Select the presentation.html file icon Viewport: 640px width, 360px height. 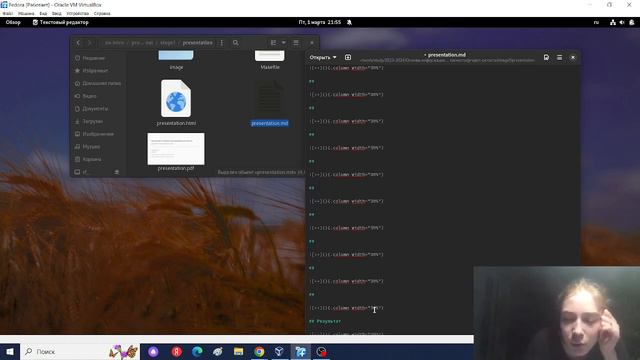coord(176,98)
